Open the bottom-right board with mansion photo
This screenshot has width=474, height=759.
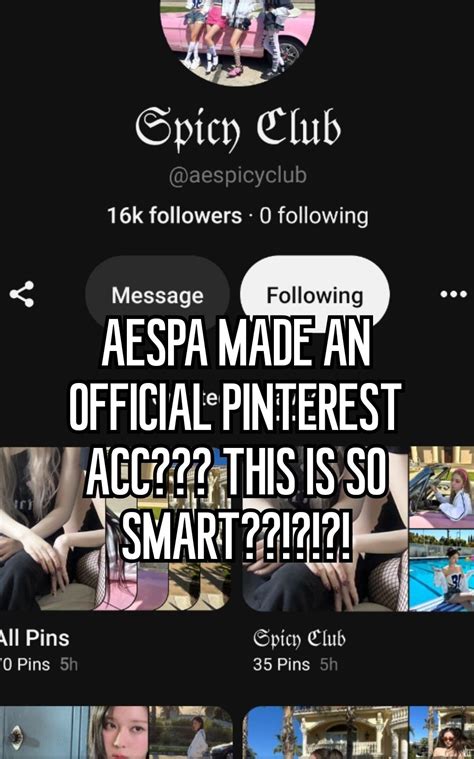(x=325, y=732)
